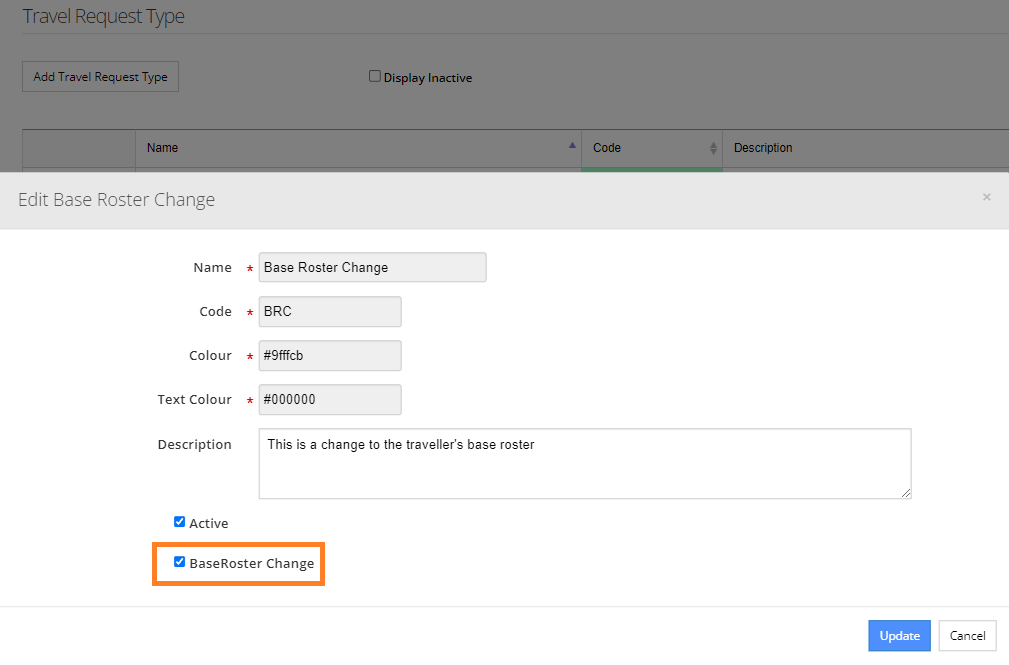
Task: Close the Edit Base Roster Change dialog
Action: 986,198
